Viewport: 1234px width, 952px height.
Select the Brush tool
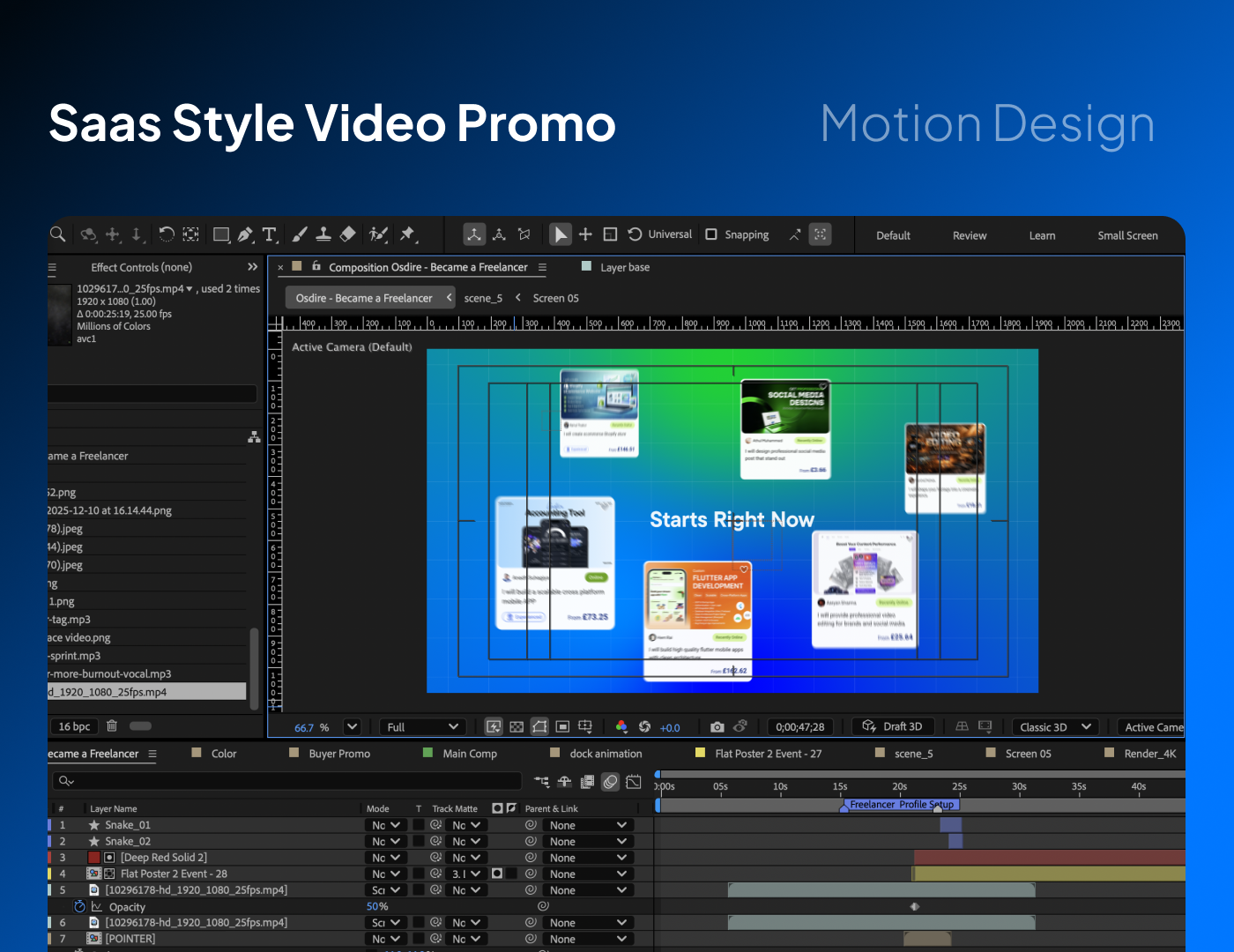[300, 234]
